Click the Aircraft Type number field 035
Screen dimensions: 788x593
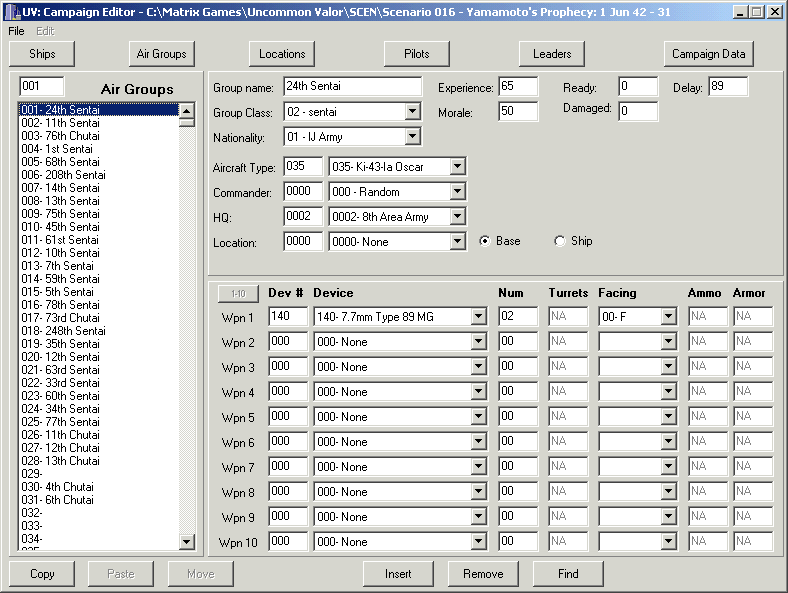pyautogui.click(x=303, y=166)
